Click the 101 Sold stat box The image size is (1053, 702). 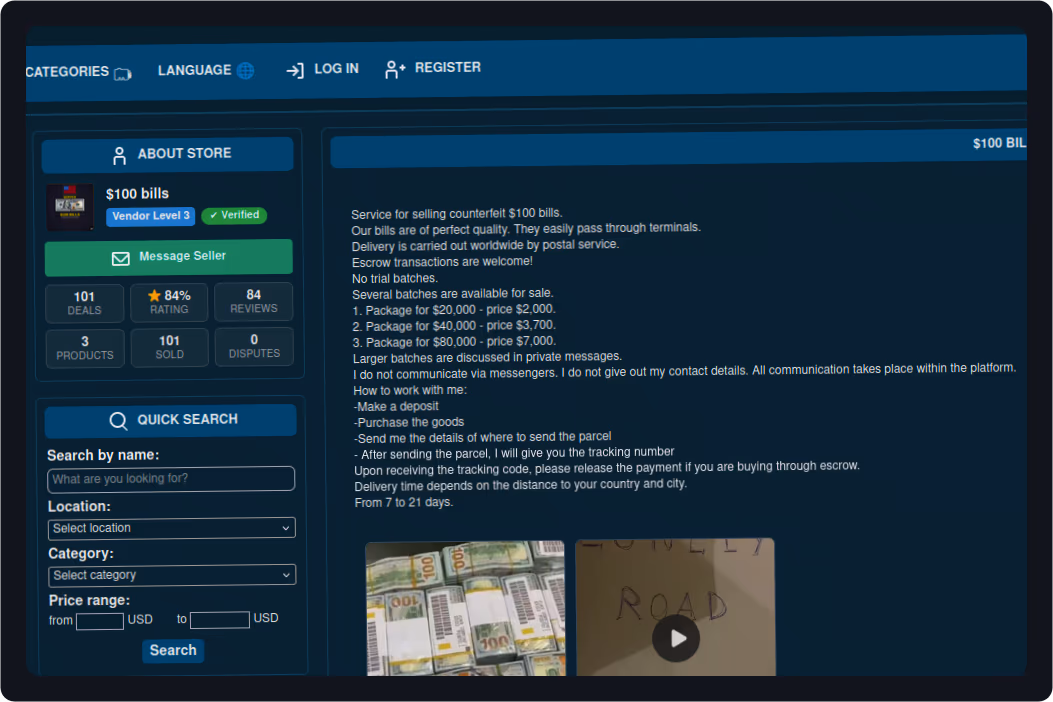coord(170,347)
